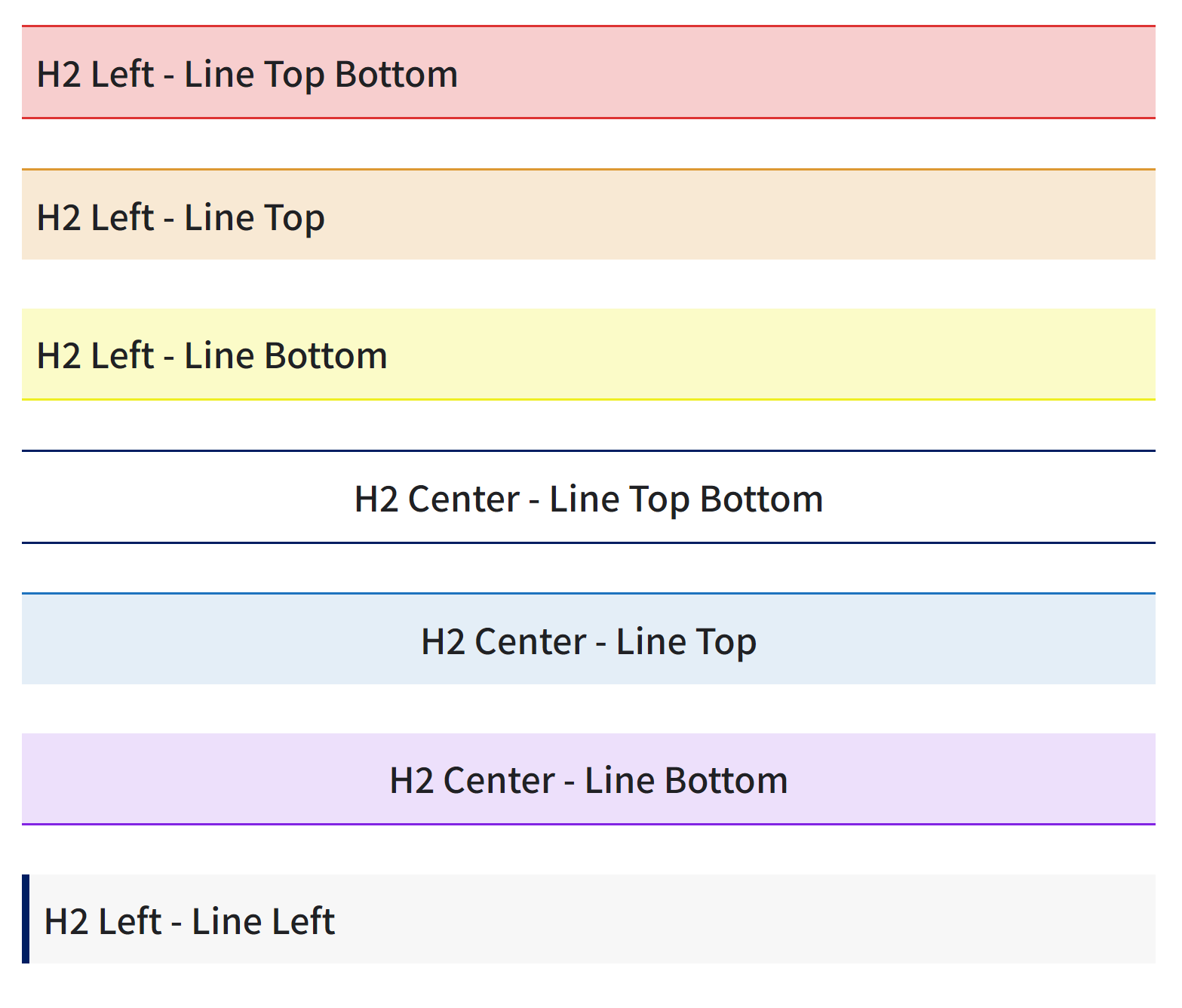Click the 'H2 Left - Line Left' heading
1182x1008 pixels.
coord(189,921)
